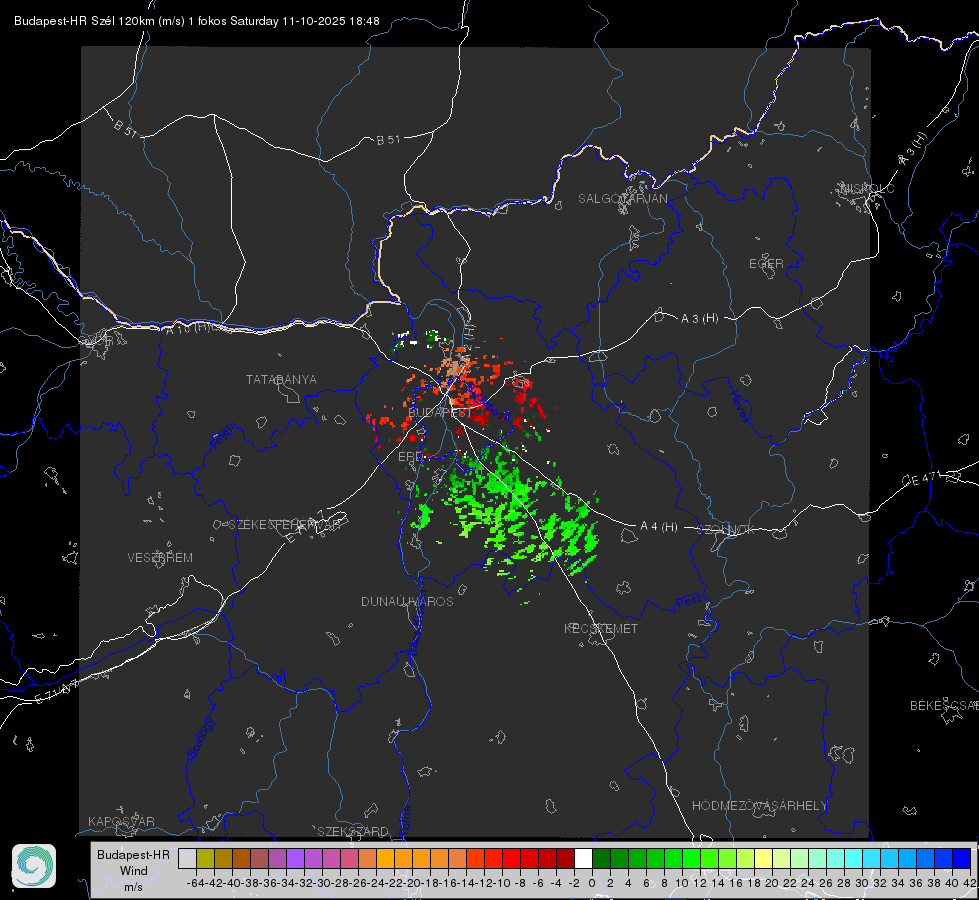Click the TATABÁNYA city label
Viewport: 979px width, 900px height.
(x=281, y=380)
